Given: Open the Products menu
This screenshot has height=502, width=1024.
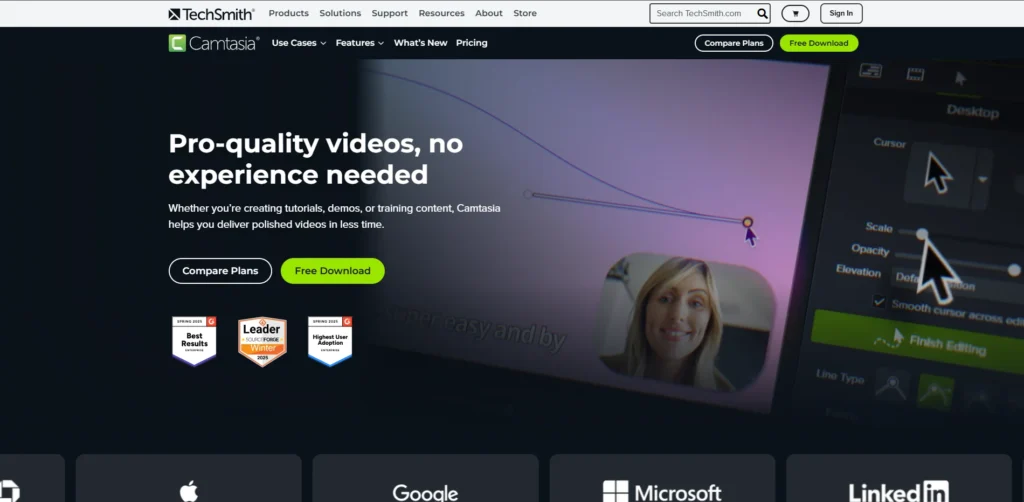Looking at the screenshot, I should pyautogui.click(x=289, y=13).
